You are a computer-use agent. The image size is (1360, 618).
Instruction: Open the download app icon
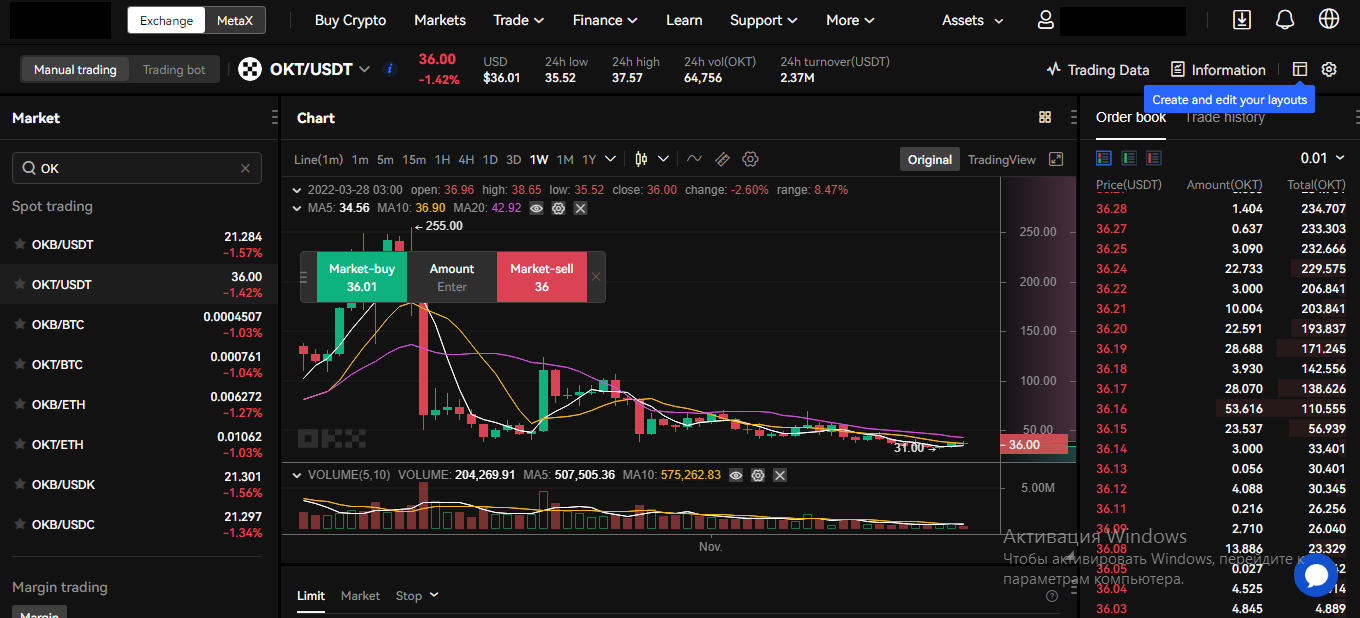1241,20
